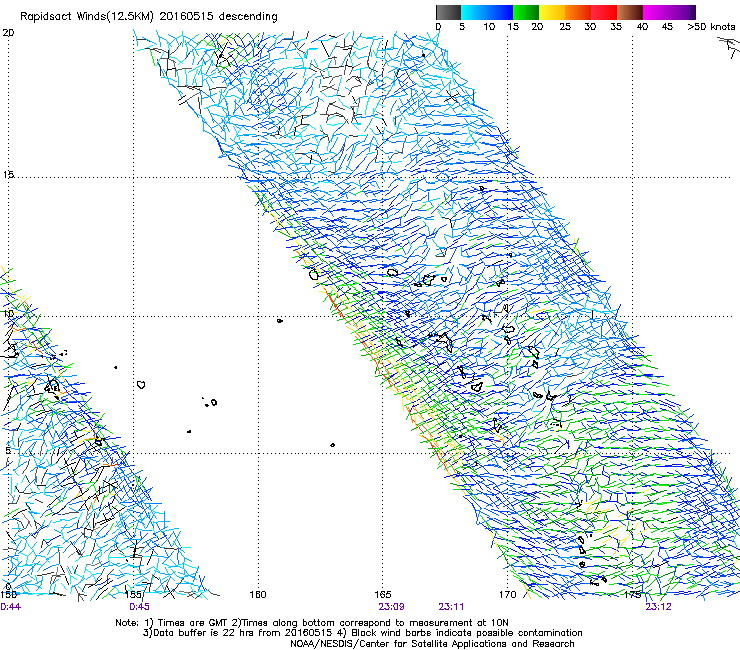Click the 'Times are GMT' note line

[312, 623]
